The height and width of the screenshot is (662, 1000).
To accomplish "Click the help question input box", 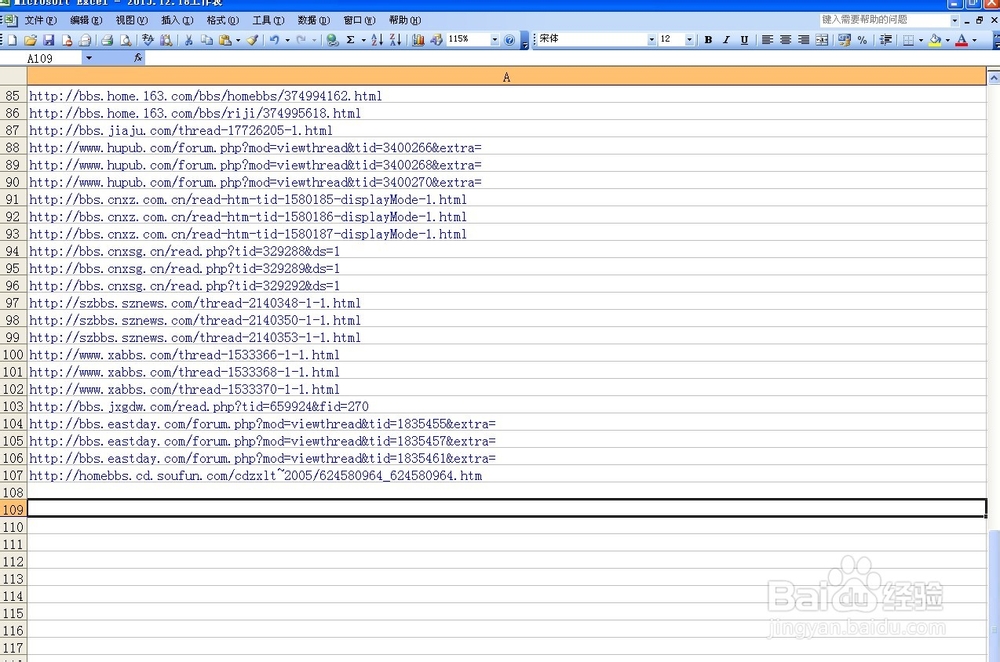I will pyautogui.click(x=885, y=20).
